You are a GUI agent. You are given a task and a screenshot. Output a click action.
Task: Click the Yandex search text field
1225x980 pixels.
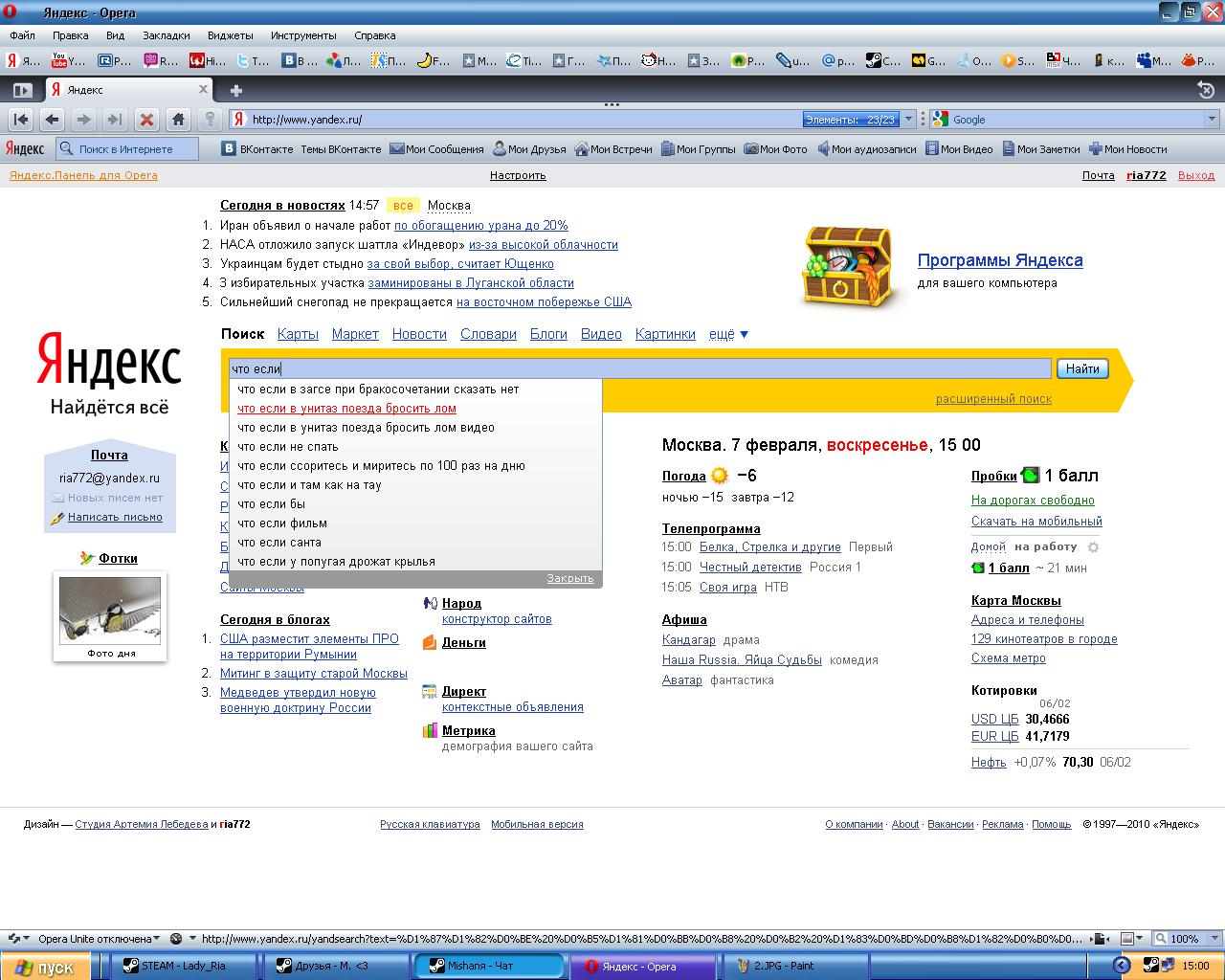pos(640,368)
